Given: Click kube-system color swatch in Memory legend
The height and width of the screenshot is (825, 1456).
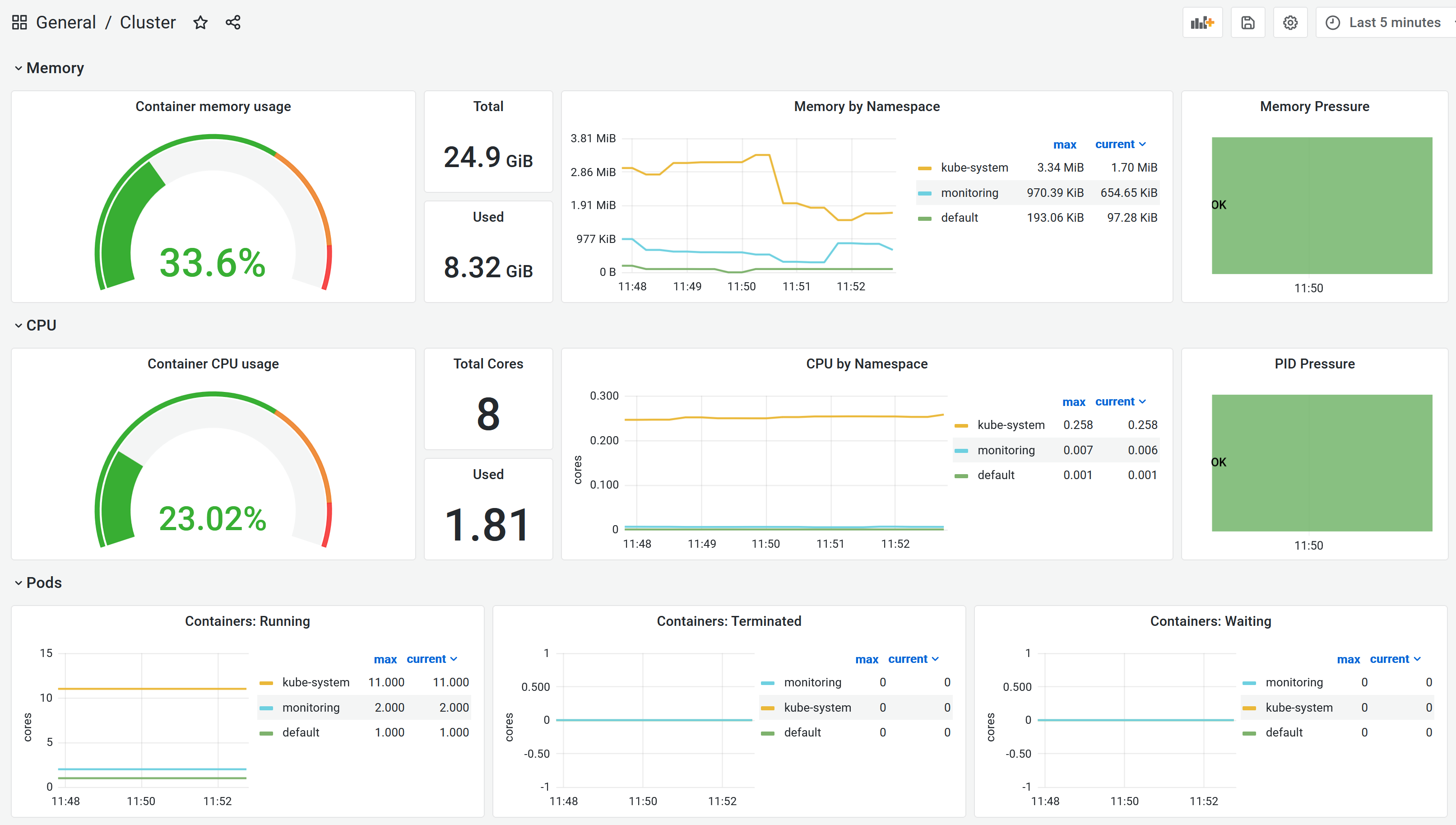Looking at the screenshot, I should tap(925, 168).
